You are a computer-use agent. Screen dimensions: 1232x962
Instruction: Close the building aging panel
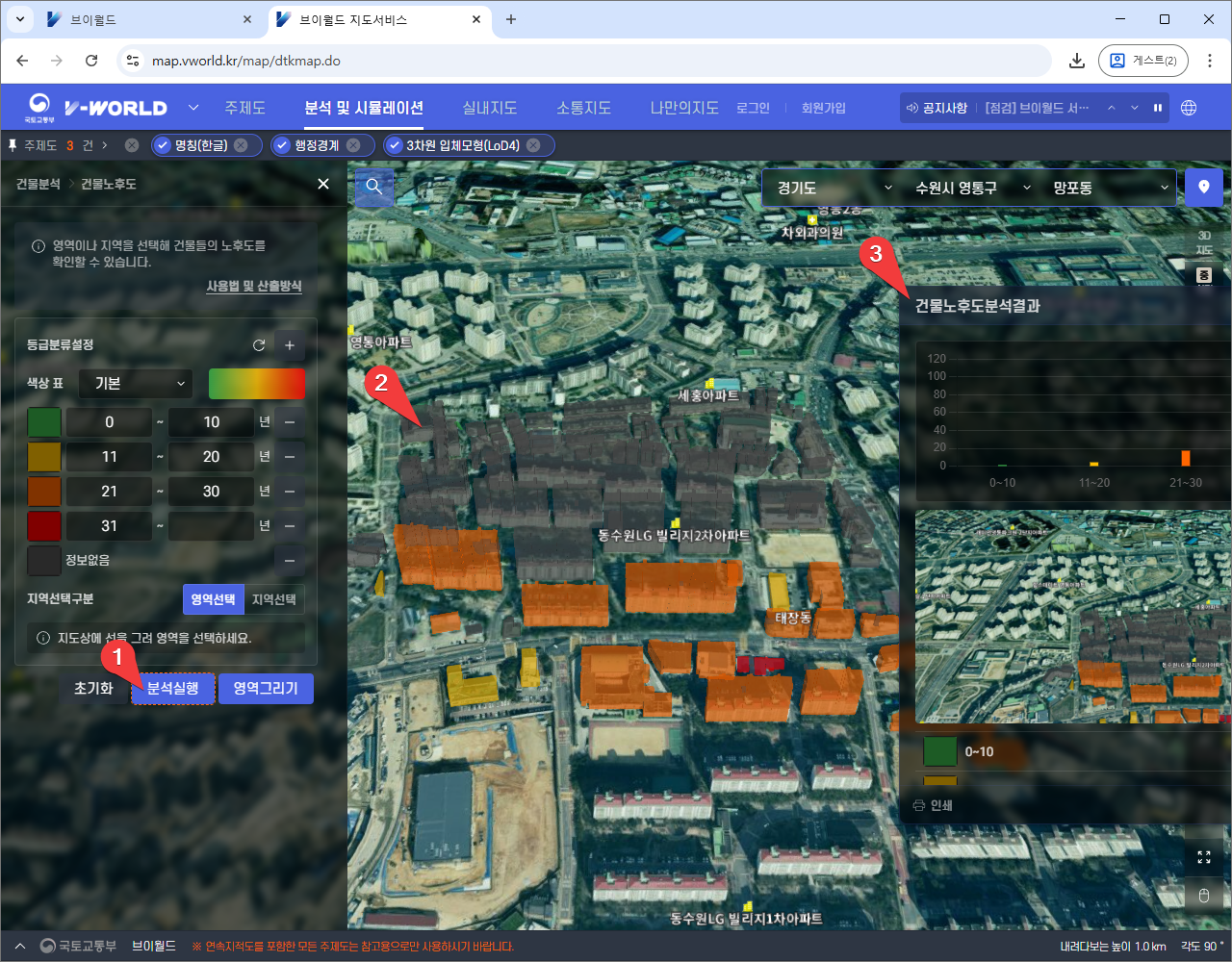pos(323,184)
